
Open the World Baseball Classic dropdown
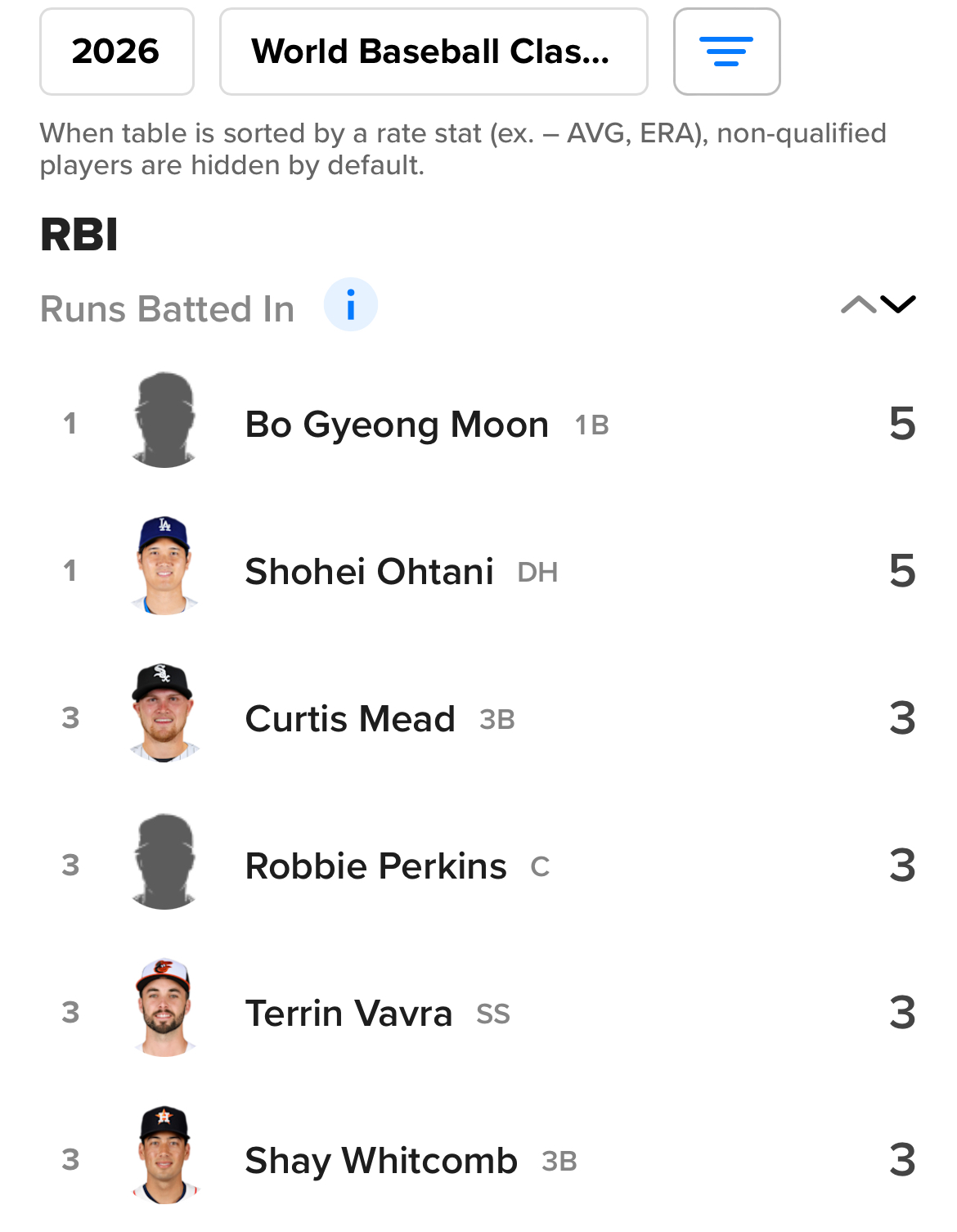tap(433, 52)
